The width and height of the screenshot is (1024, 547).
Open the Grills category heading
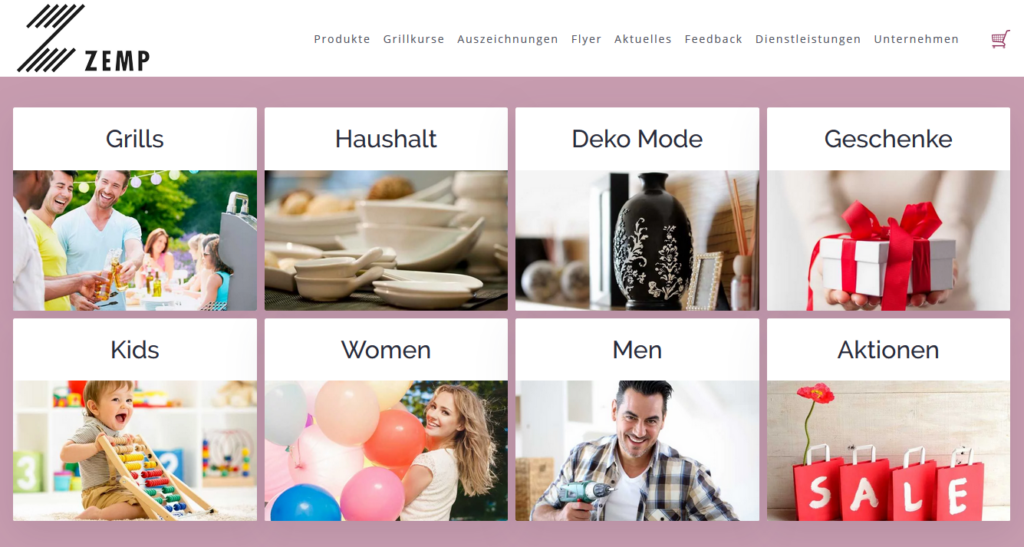[135, 139]
